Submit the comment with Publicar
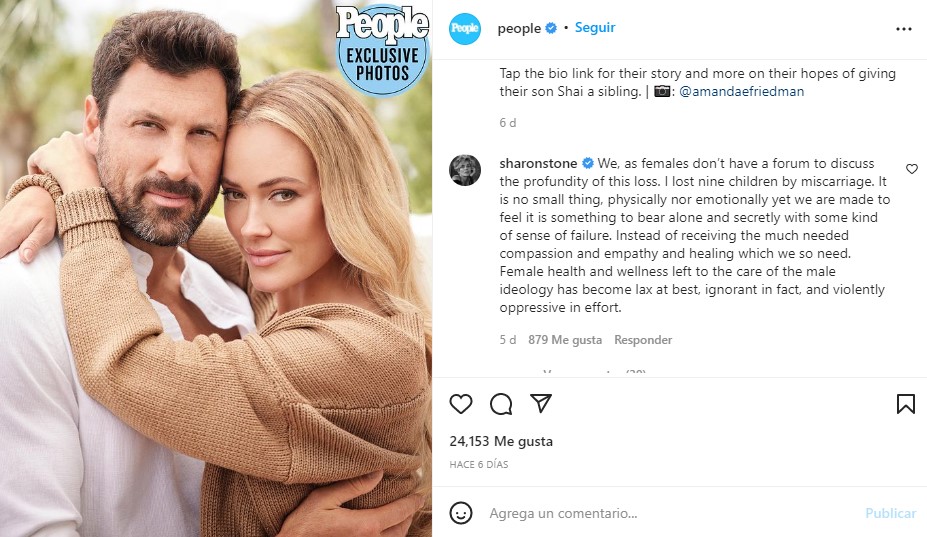Screen dimensions: 927x537 pyautogui.click(x=890, y=513)
